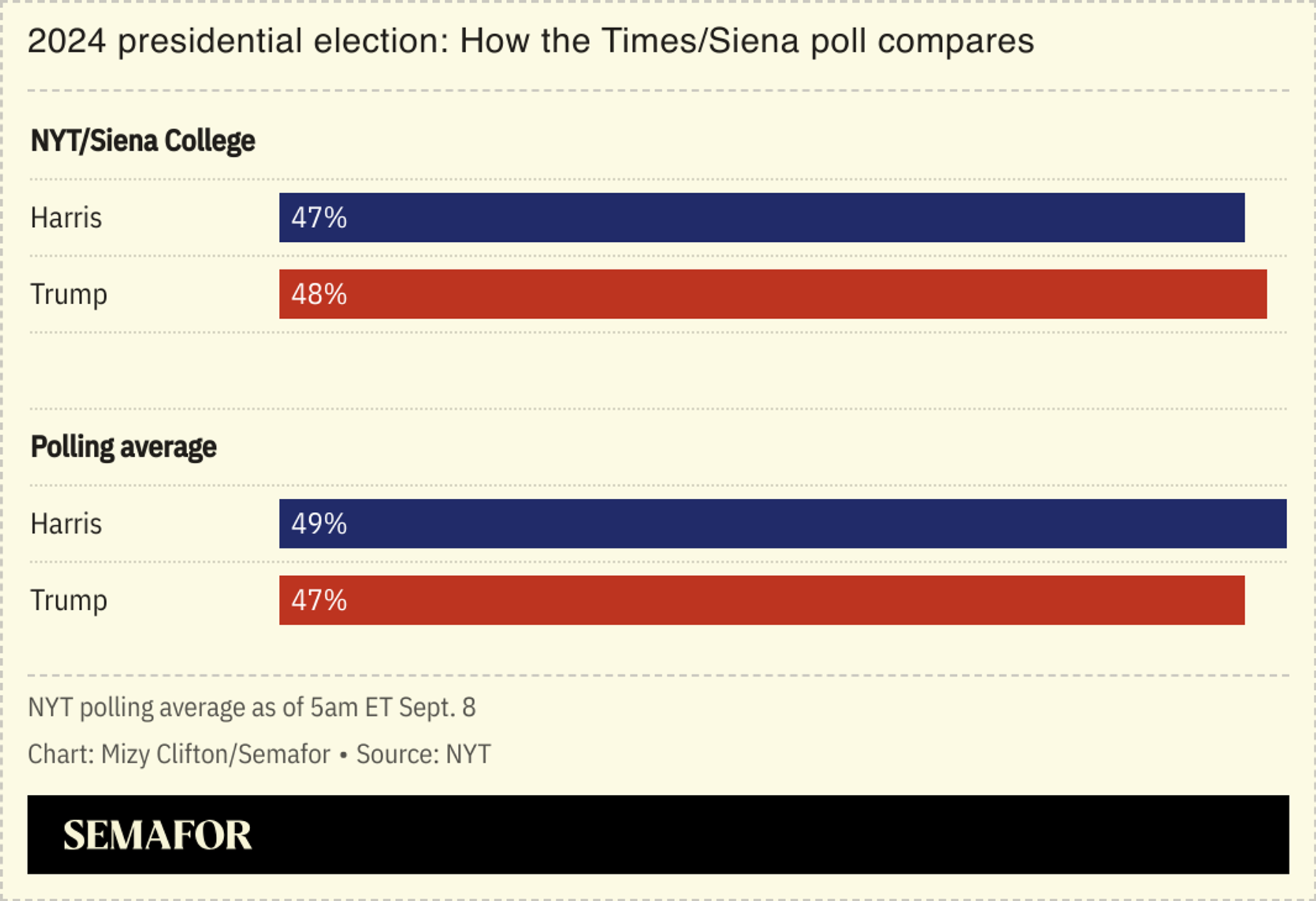Viewport: 1316px width, 901px height.
Task: Click the Chart: Mizy Clifton/Semafor credit
Action: pyautogui.click(x=179, y=754)
